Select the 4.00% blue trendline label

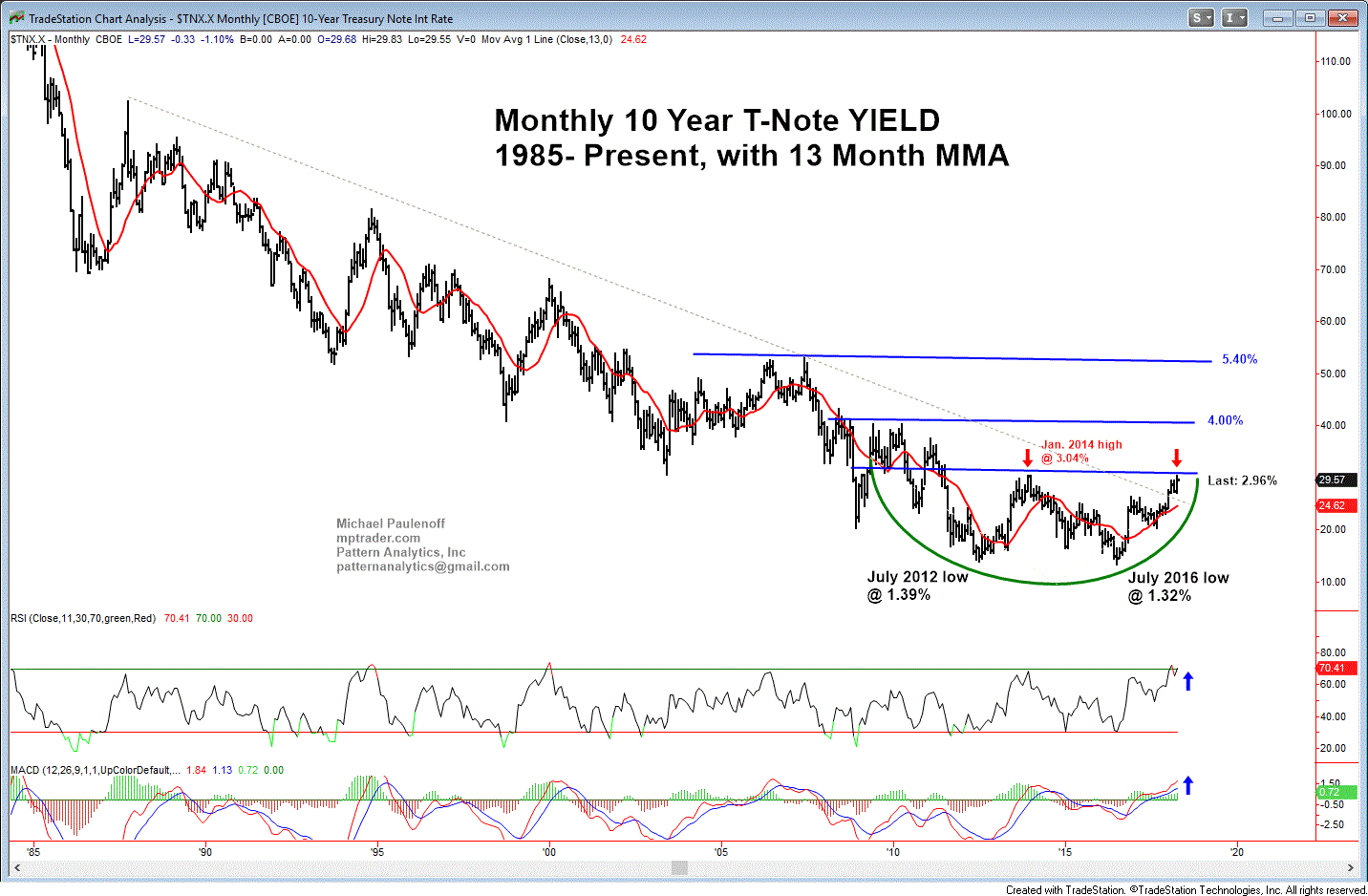[x=1226, y=420]
